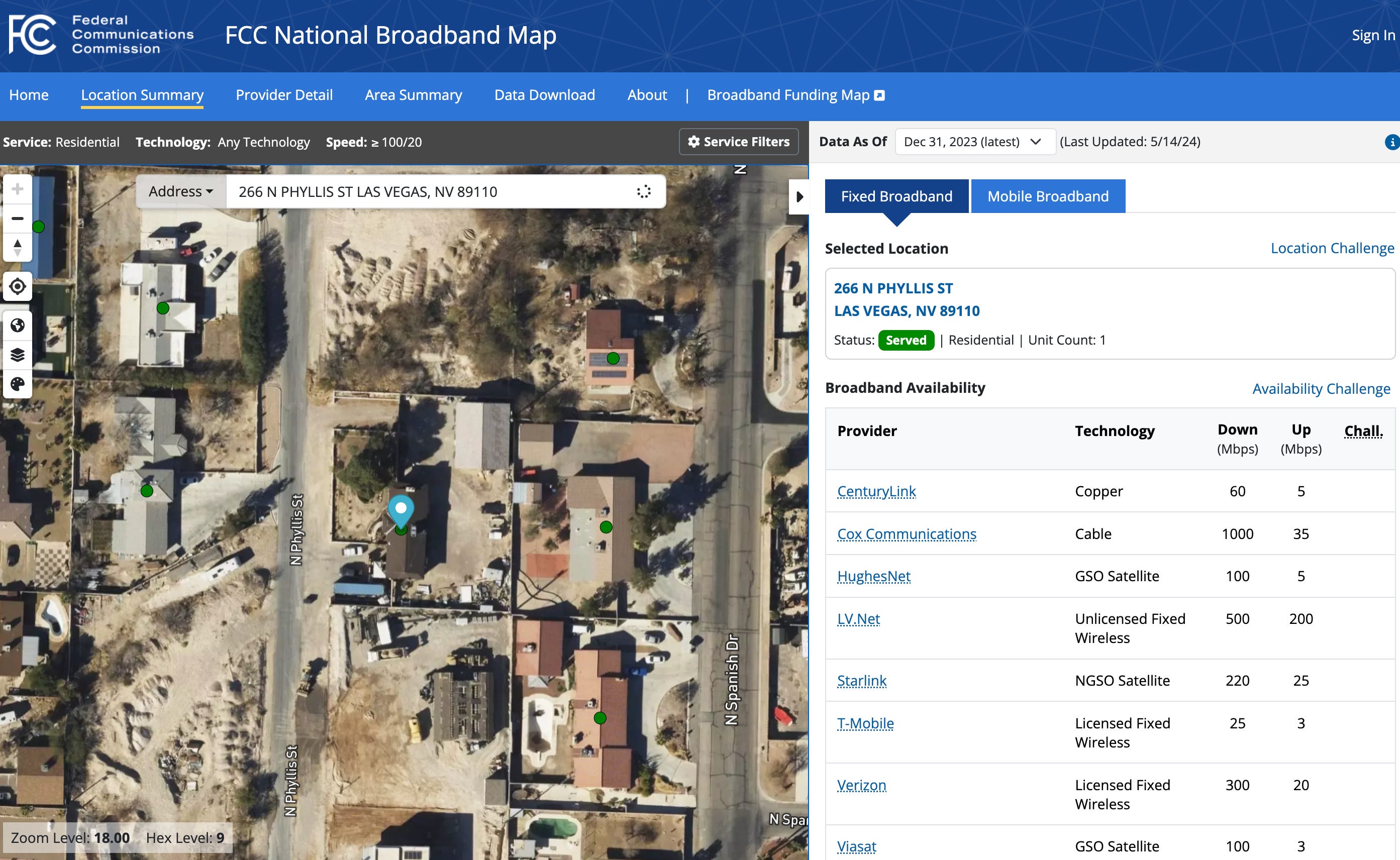Click Verizon's download speed 300
The height and width of the screenshot is (860, 1400).
click(x=1237, y=786)
